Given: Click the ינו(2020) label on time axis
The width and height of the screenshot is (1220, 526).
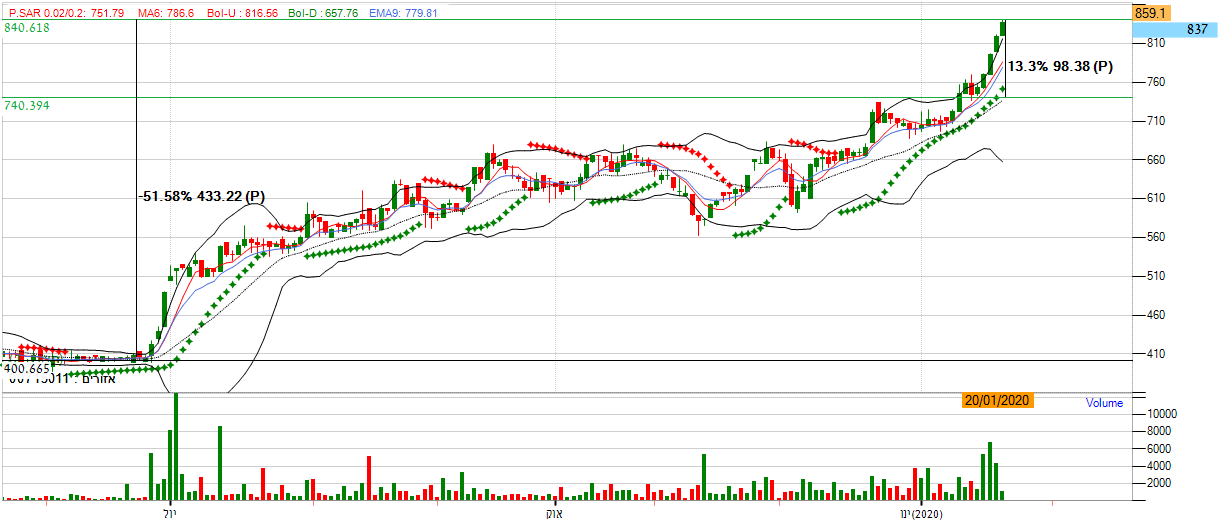Looking at the screenshot, I should pyautogui.click(x=921, y=514).
